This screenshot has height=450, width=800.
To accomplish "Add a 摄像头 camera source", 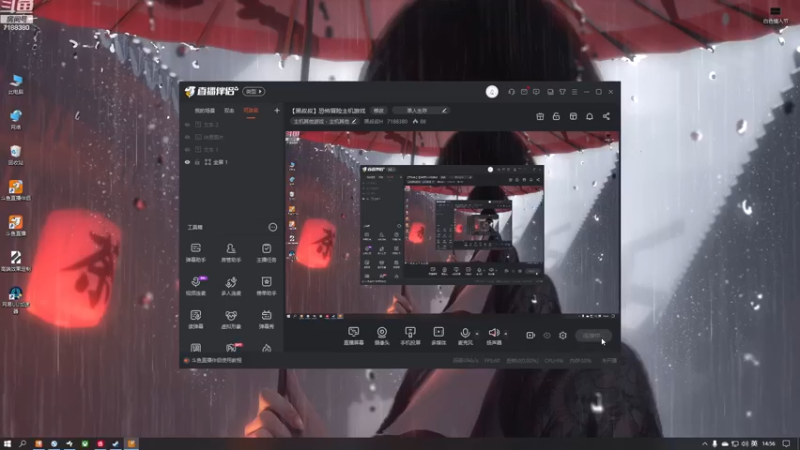I will pos(382,336).
